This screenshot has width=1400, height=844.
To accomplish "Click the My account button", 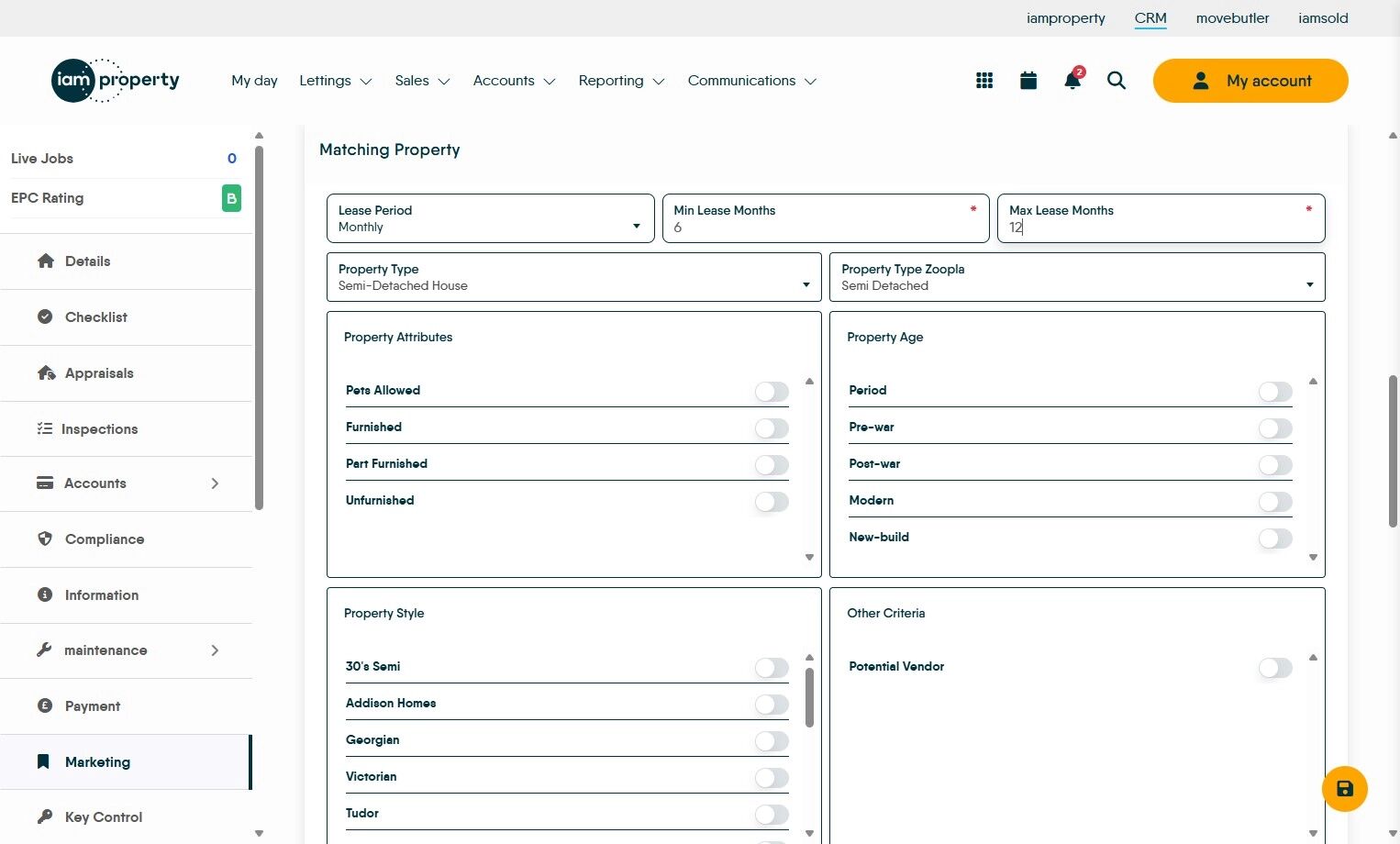I will pos(1250,81).
